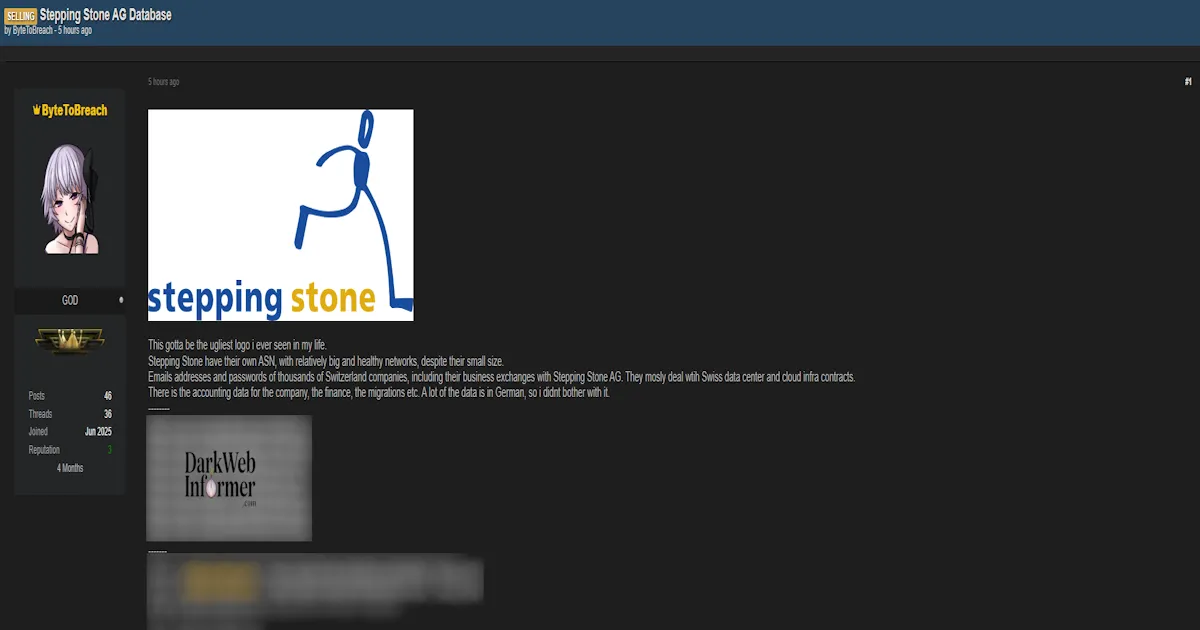Toggle the online status indicator next to GOD
The width and height of the screenshot is (1200, 630).
pyautogui.click(x=119, y=299)
